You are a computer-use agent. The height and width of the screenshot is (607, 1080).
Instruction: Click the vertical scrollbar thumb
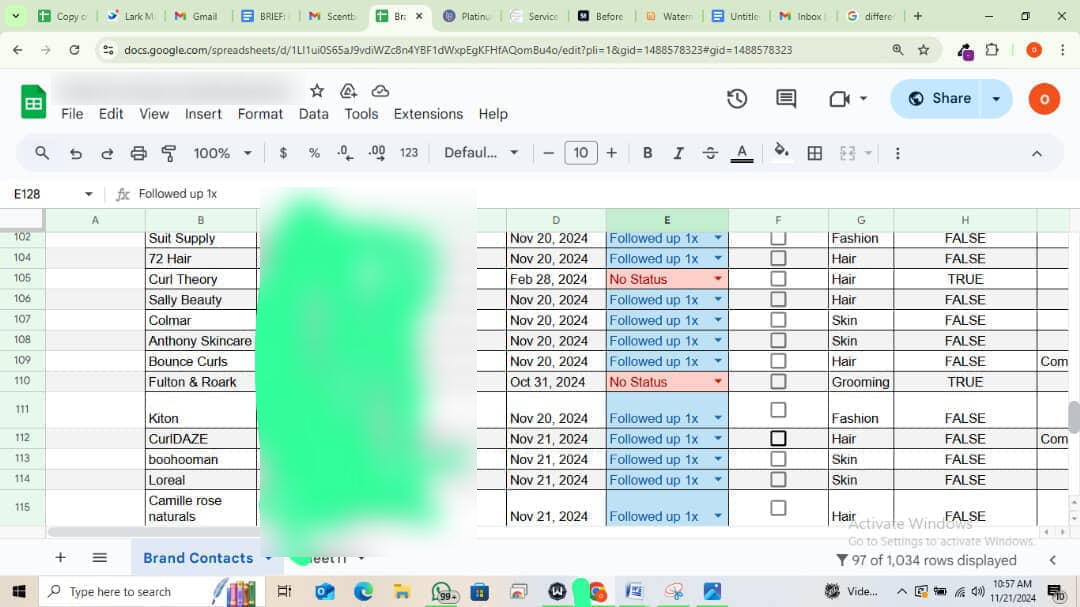coord(1074,418)
